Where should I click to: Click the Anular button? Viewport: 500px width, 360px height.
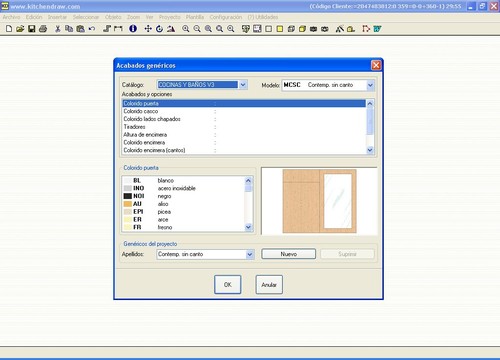(269, 285)
